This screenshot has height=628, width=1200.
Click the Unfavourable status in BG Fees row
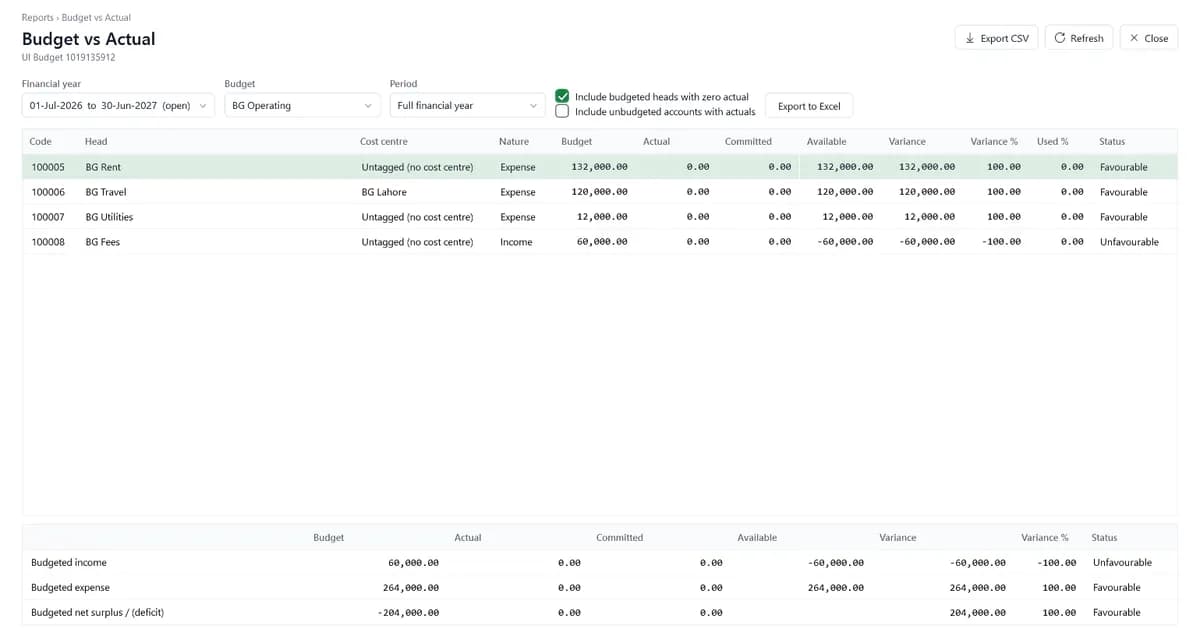(x=1129, y=242)
